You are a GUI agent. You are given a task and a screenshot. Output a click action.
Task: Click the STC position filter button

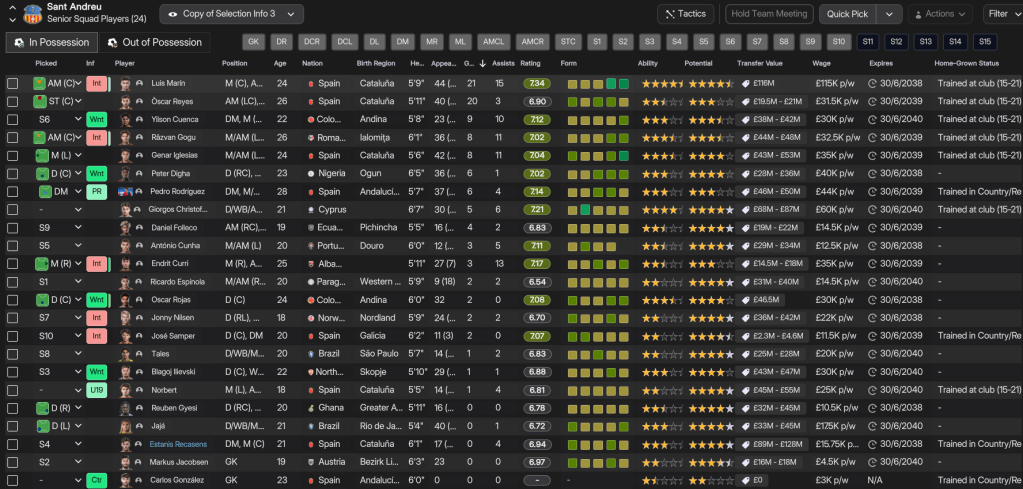[x=568, y=42]
